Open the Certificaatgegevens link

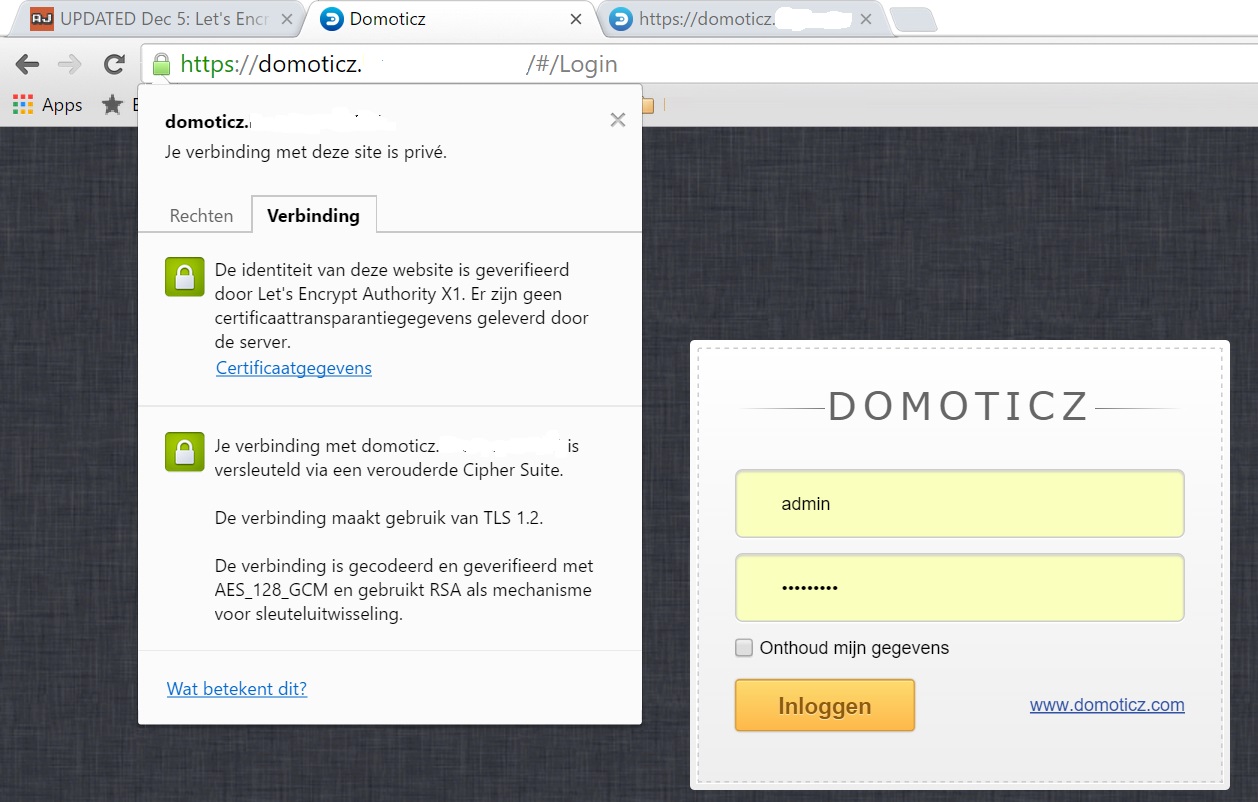coord(294,368)
